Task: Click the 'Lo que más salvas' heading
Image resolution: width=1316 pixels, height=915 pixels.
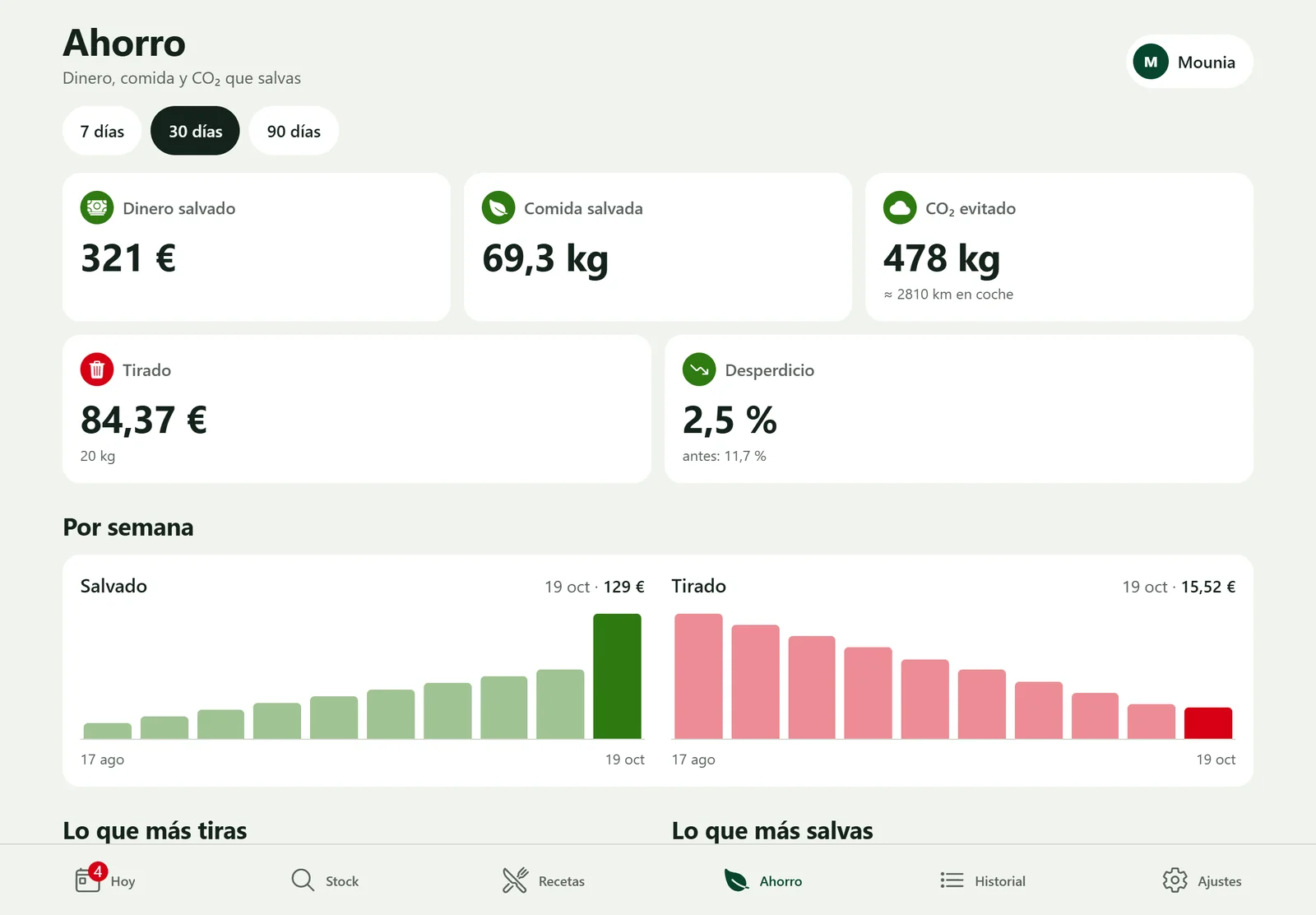Action: (x=772, y=830)
